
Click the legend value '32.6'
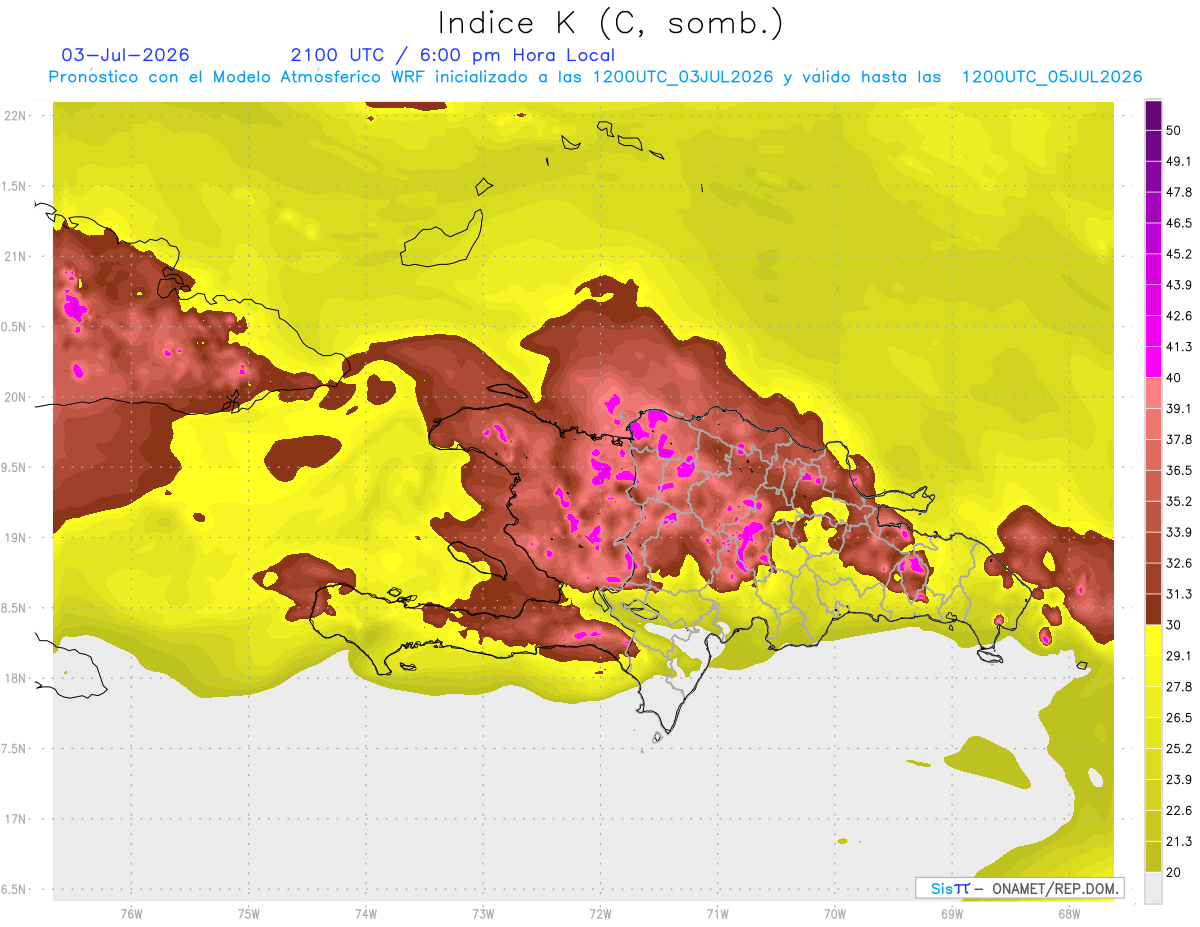[1179, 563]
